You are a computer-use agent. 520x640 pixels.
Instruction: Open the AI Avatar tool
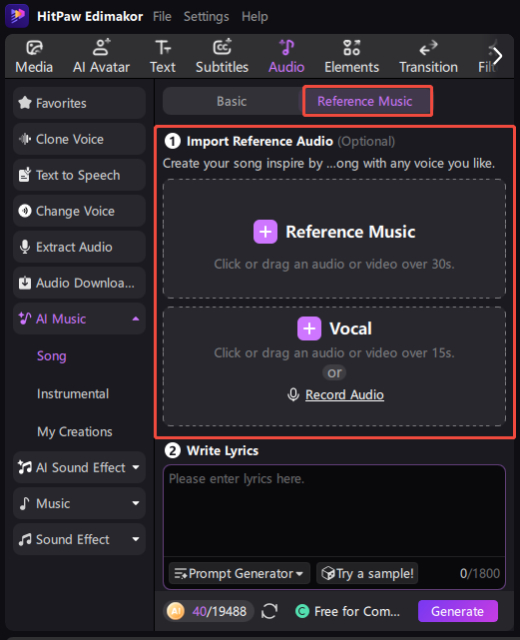point(101,56)
